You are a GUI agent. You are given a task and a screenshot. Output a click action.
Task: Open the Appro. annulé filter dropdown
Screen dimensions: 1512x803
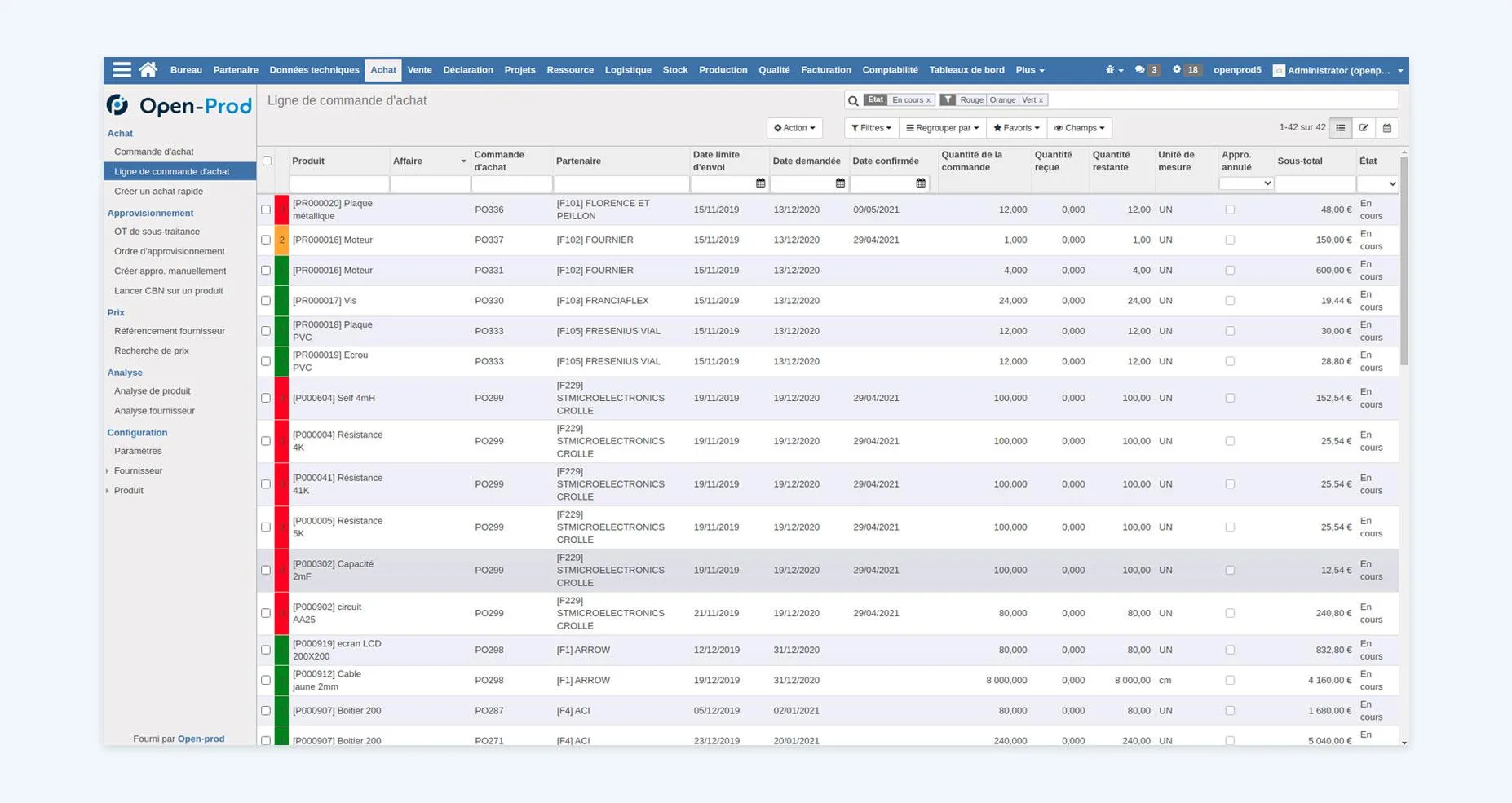click(1246, 183)
